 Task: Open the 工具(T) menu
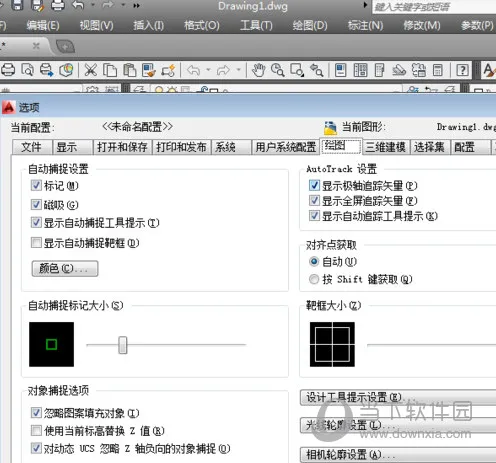click(x=256, y=25)
